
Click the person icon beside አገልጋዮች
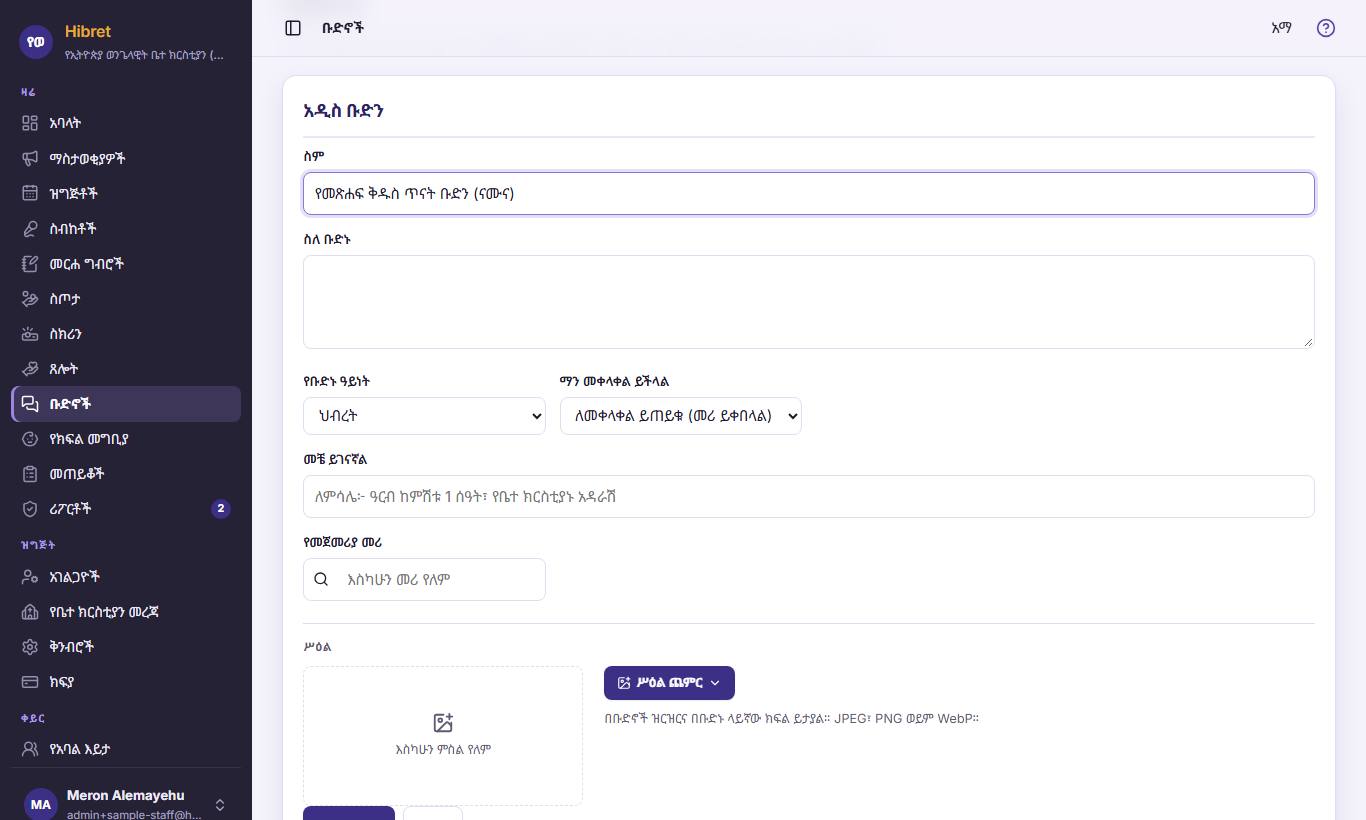tap(30, 576)
